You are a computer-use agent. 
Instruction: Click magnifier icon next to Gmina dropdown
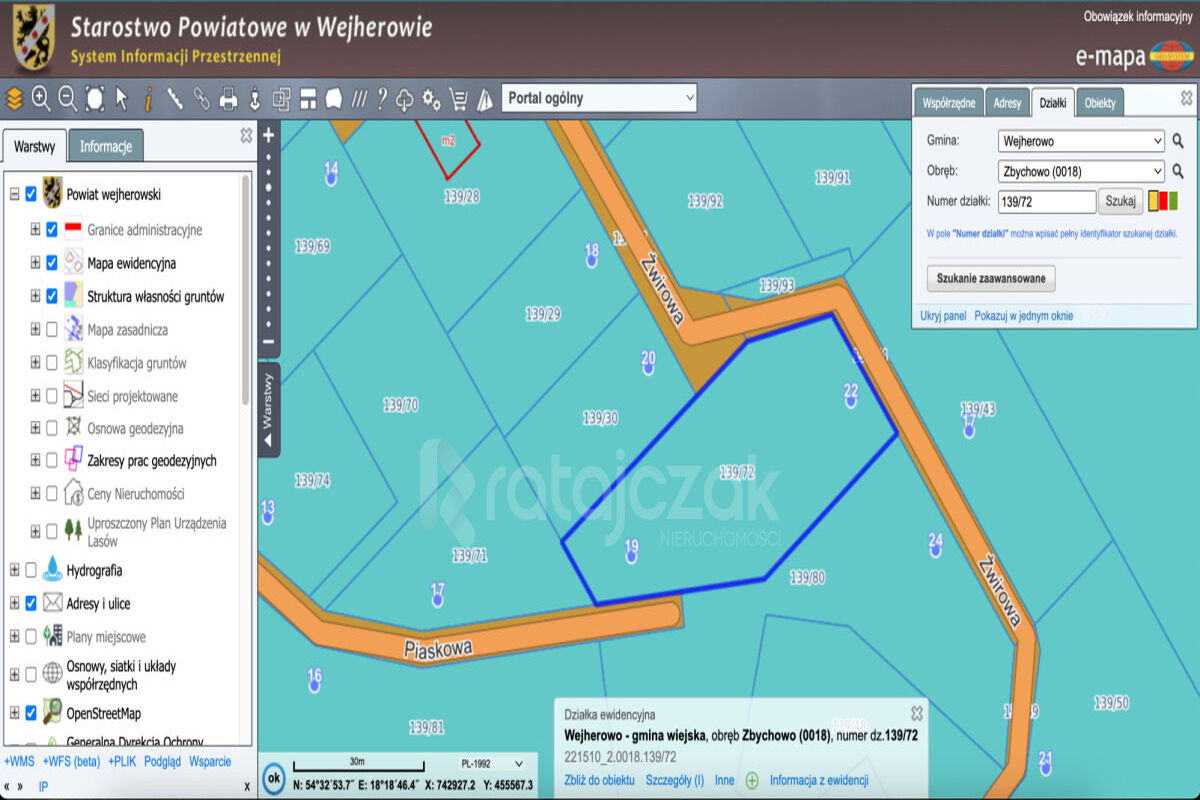(1178, 141)
